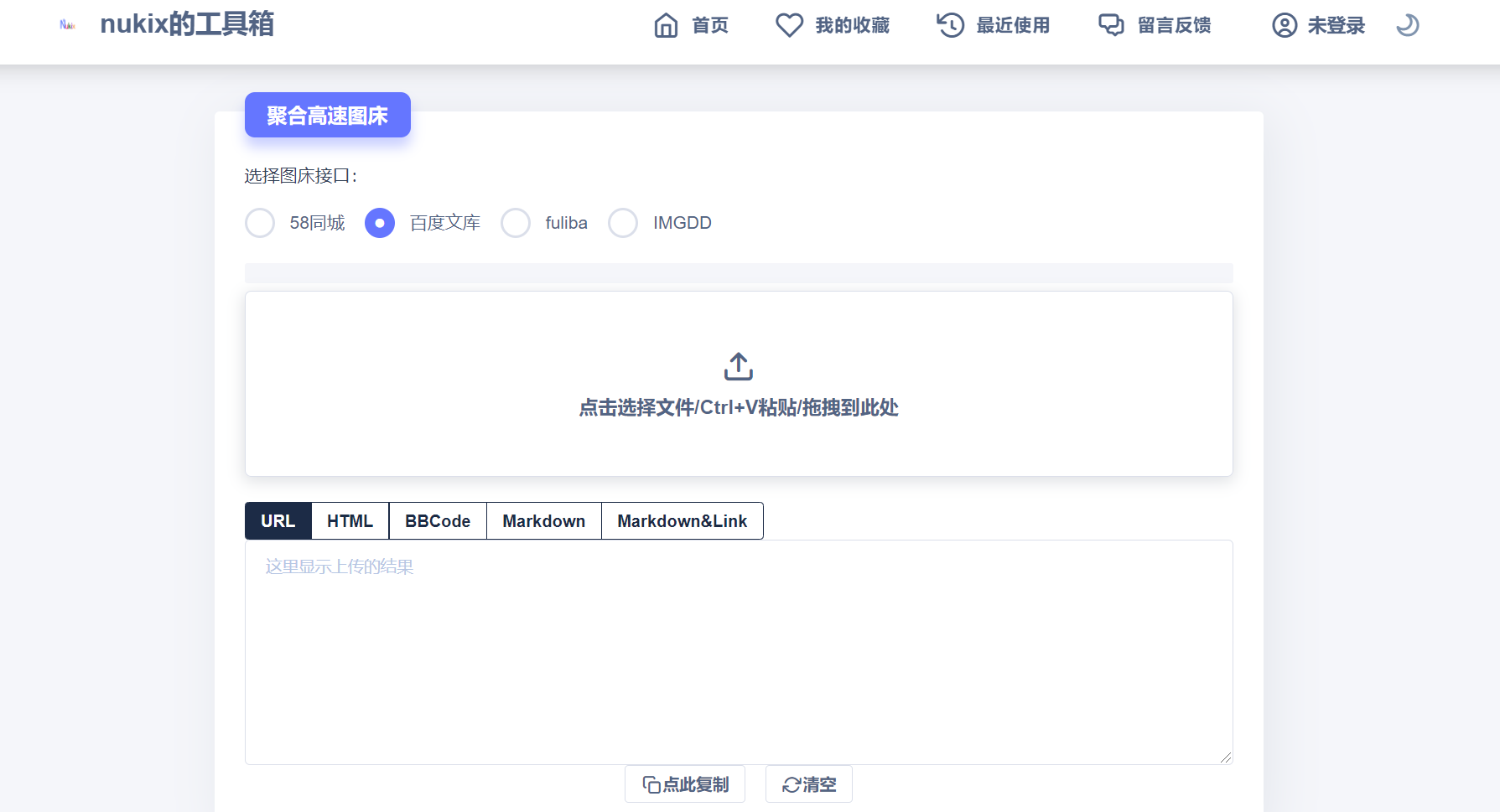Viewport: 1500px width, 812px height.
Task: Switch to the HTML output tab
Action: click(350, 521)
